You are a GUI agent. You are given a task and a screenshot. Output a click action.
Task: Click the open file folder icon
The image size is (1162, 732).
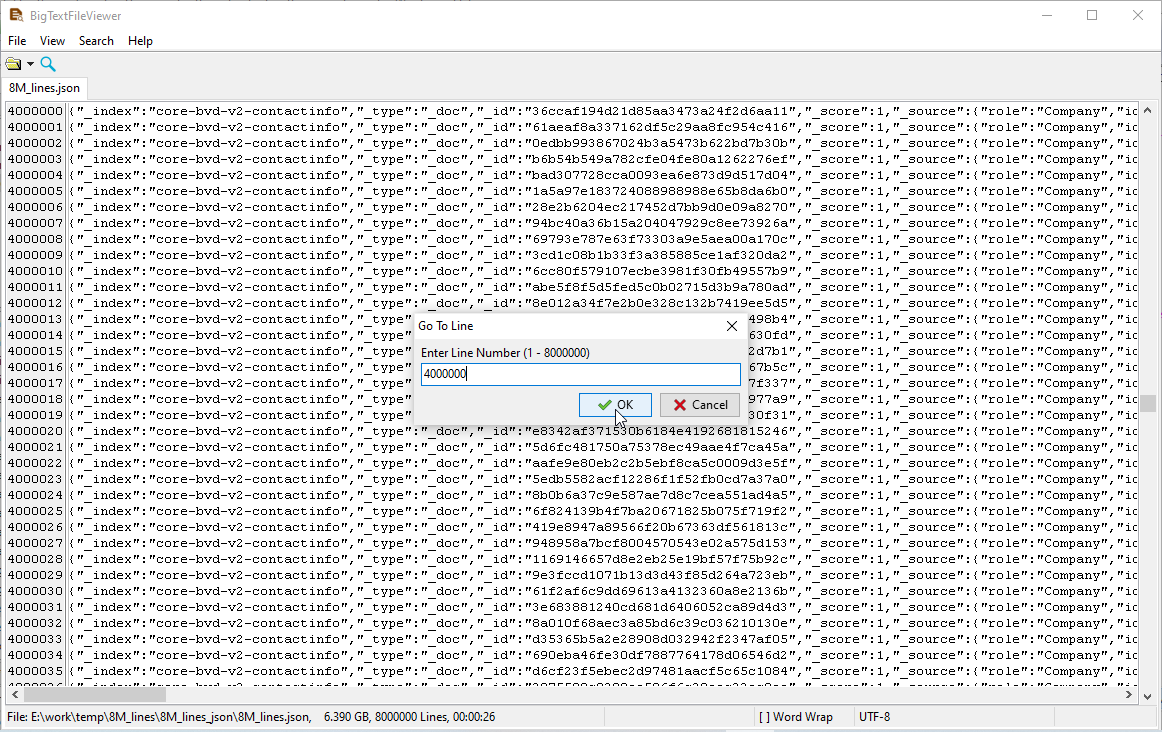coord(13,64)
